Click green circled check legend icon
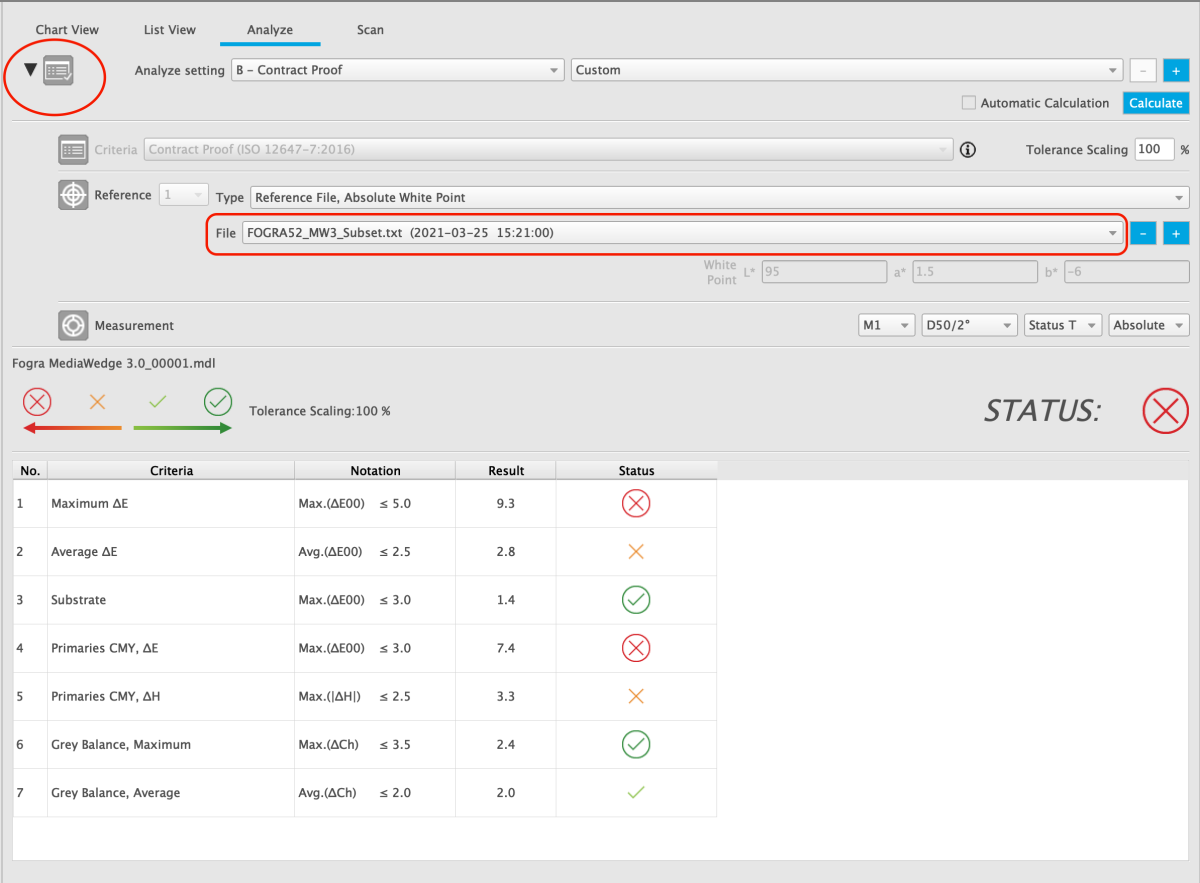This screenshot has width=1200, height=883. tap(218, 402)
